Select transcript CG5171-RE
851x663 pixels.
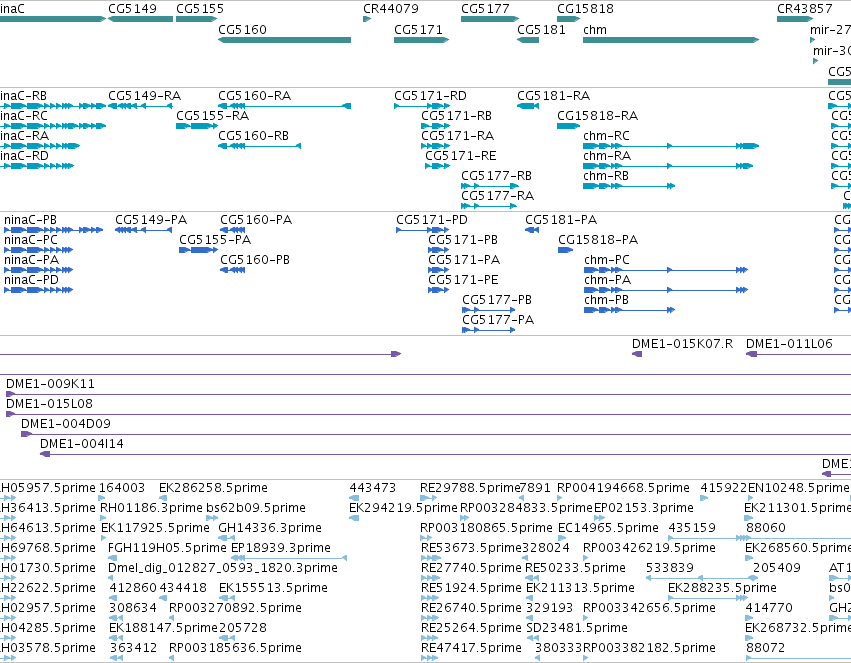coord(437,166)
